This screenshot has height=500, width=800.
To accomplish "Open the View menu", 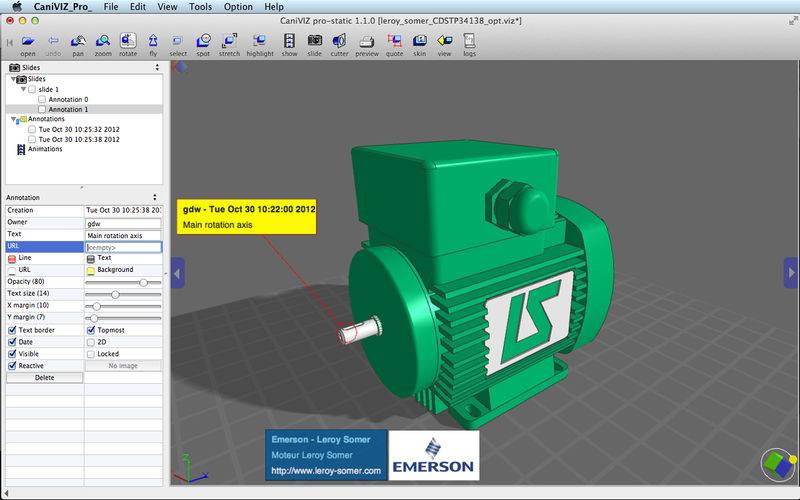I will click(167, 7).
